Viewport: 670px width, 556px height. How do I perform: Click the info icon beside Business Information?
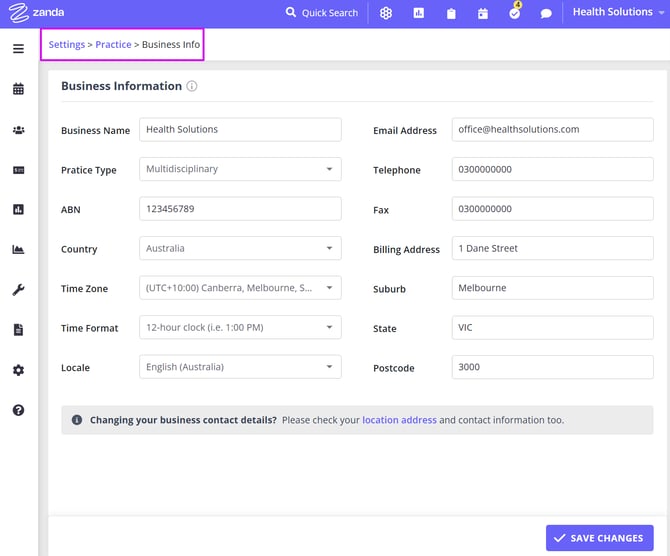(192, 86)
